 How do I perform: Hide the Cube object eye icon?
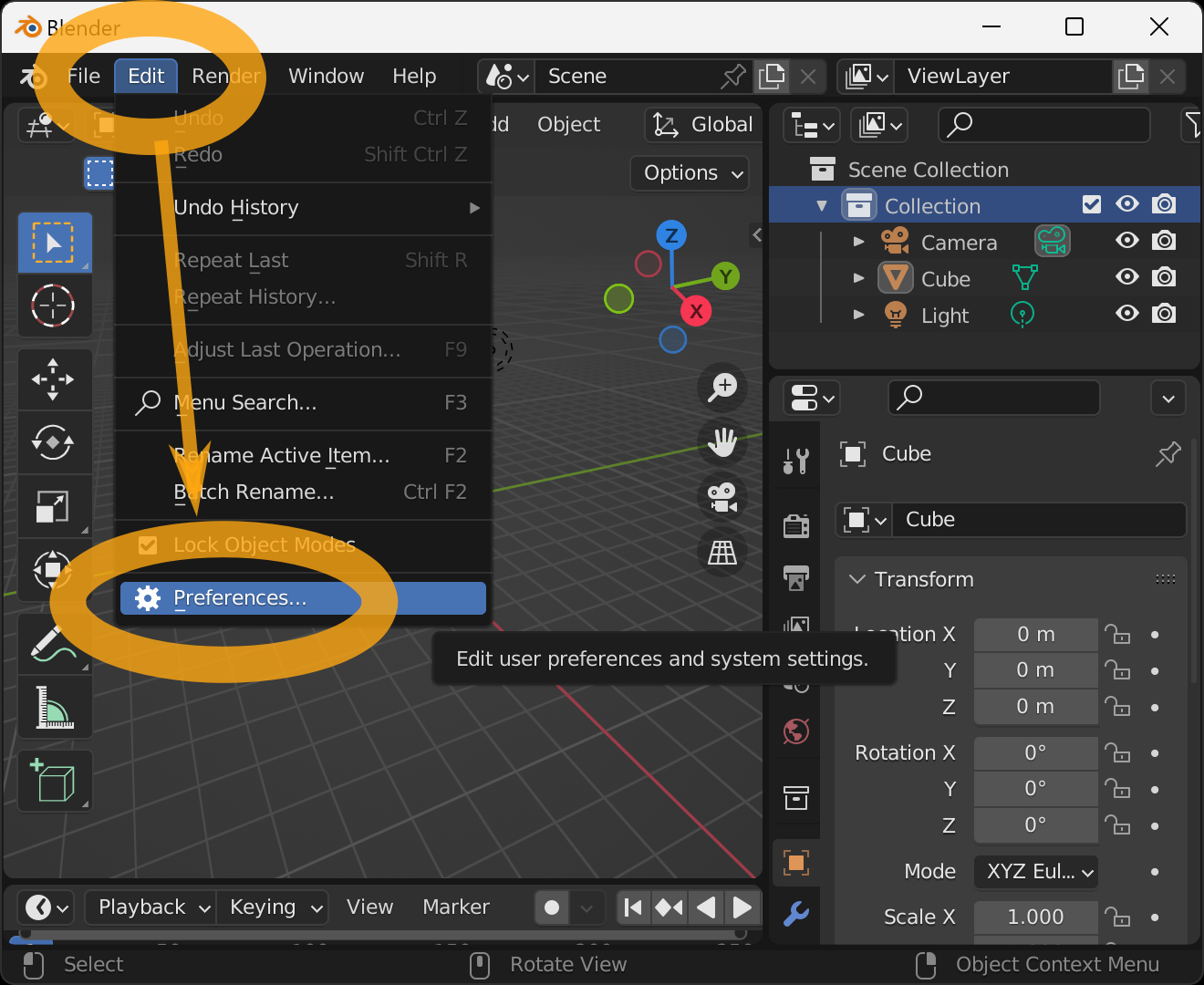[1127, 277]
